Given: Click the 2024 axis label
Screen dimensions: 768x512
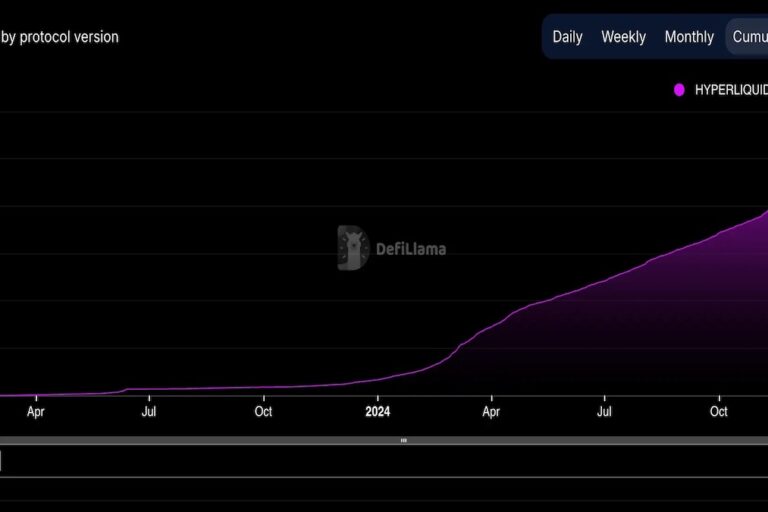Looking at the screenshot, I should point(378,412).
